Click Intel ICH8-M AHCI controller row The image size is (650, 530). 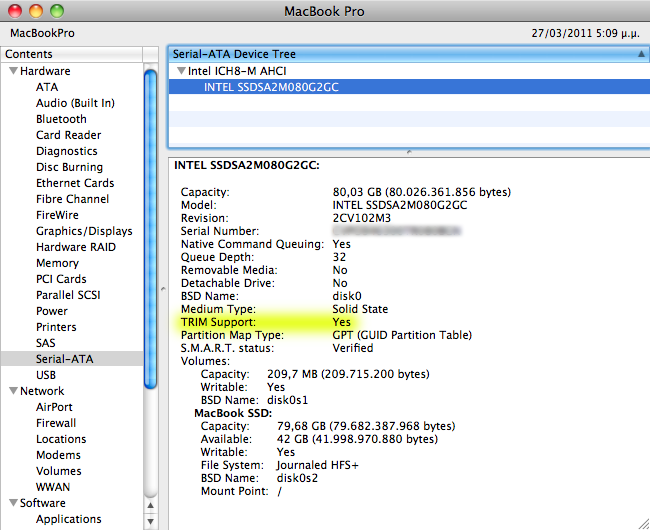click(x=409, y=71)
